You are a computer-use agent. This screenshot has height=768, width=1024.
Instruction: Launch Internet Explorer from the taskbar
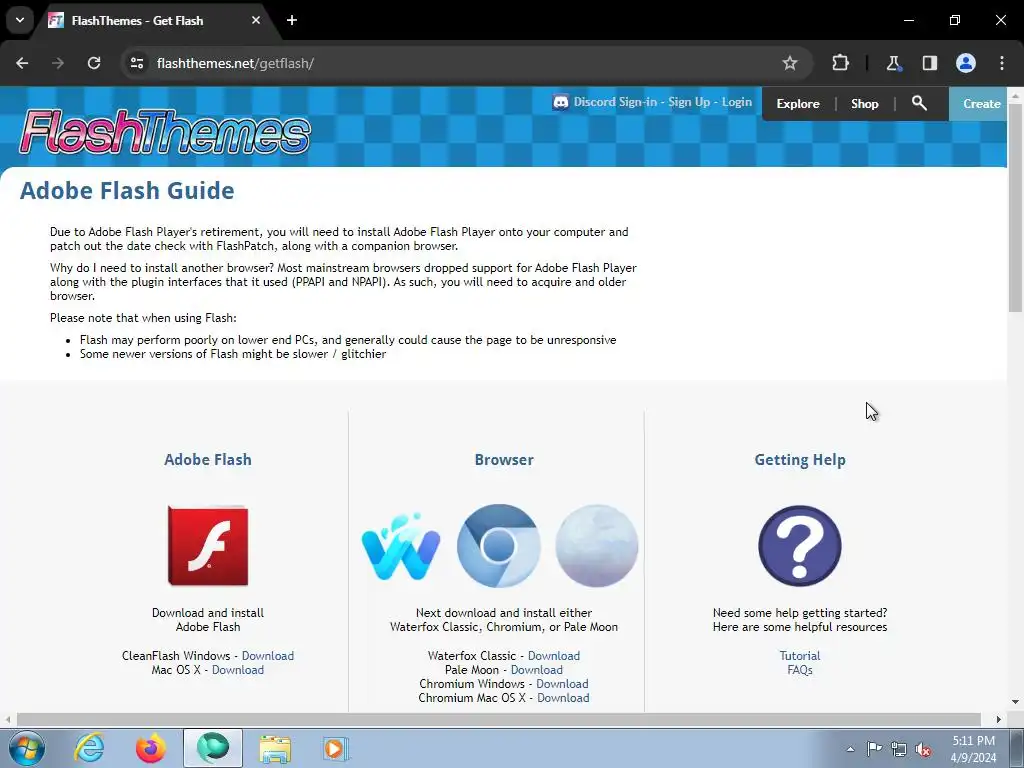coord(89,748)
